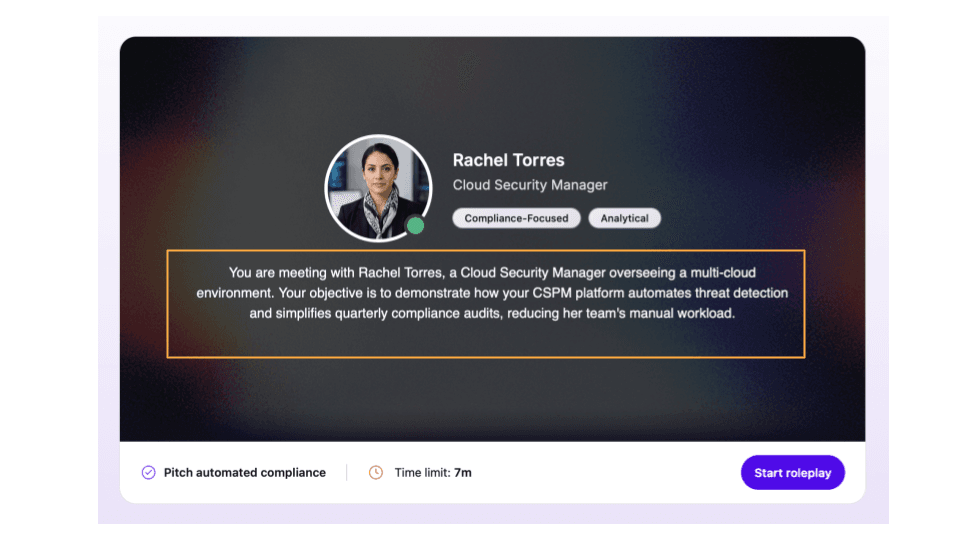Select the Analytical tag
The image size is (960, 540).
click(x=624, y=219)
